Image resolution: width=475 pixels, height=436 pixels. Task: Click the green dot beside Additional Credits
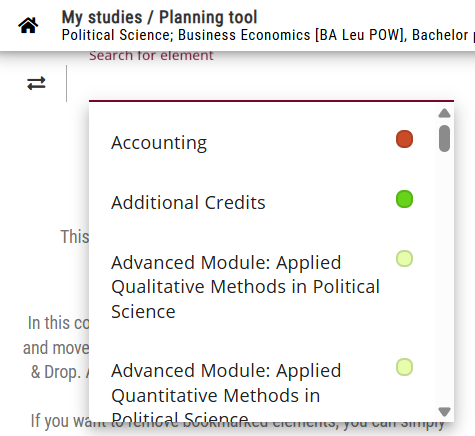404,199
